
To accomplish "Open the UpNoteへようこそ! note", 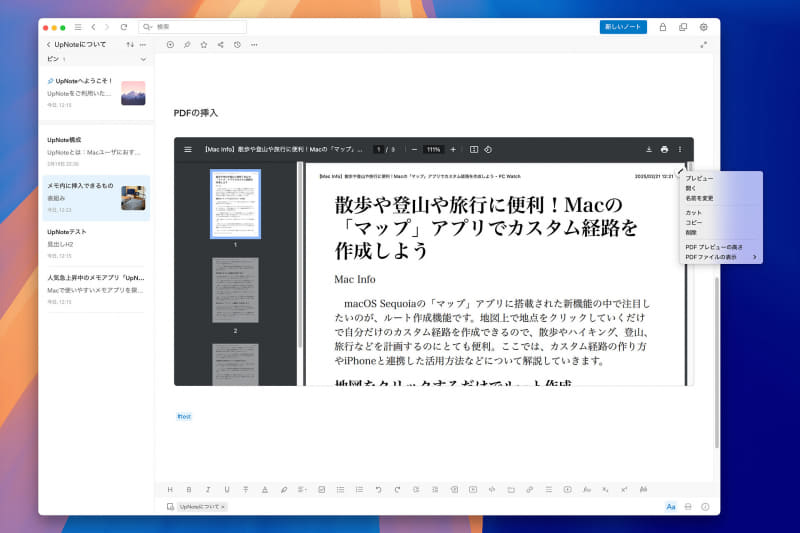I will (96, 93).
